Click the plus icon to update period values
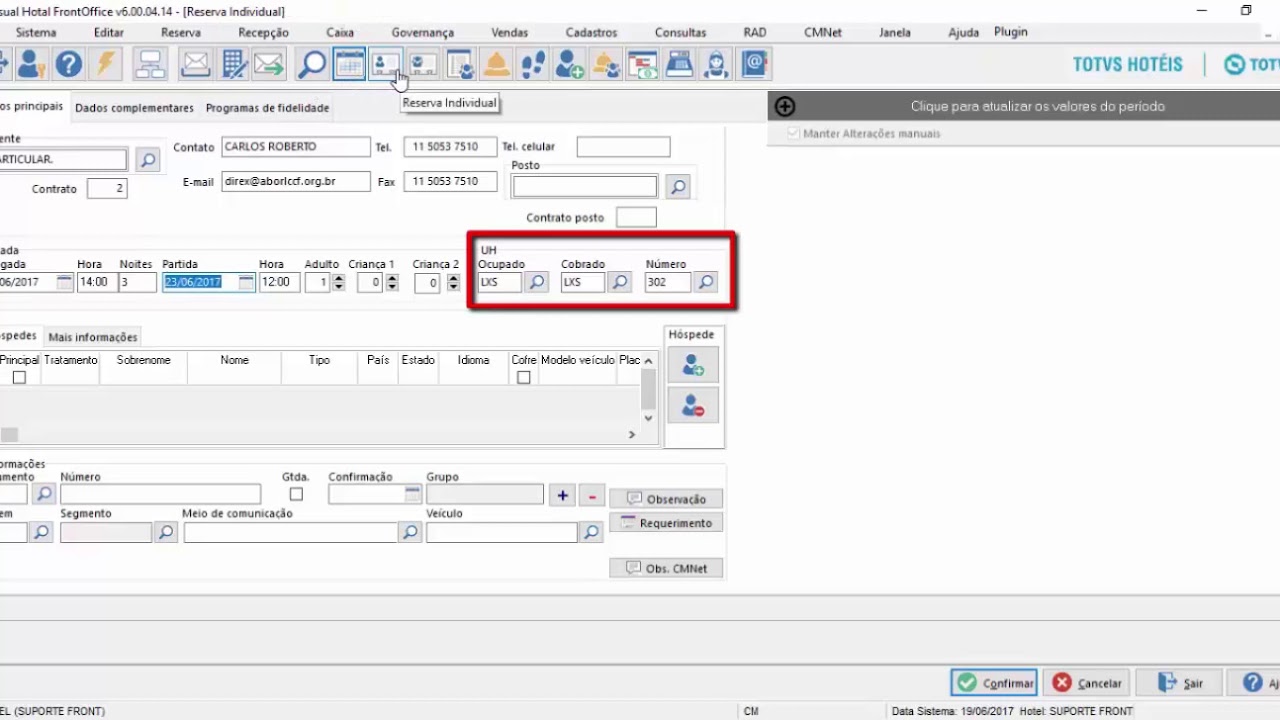Image resolution: width=1280 pixels, height=720 pixels. point(785,106)
